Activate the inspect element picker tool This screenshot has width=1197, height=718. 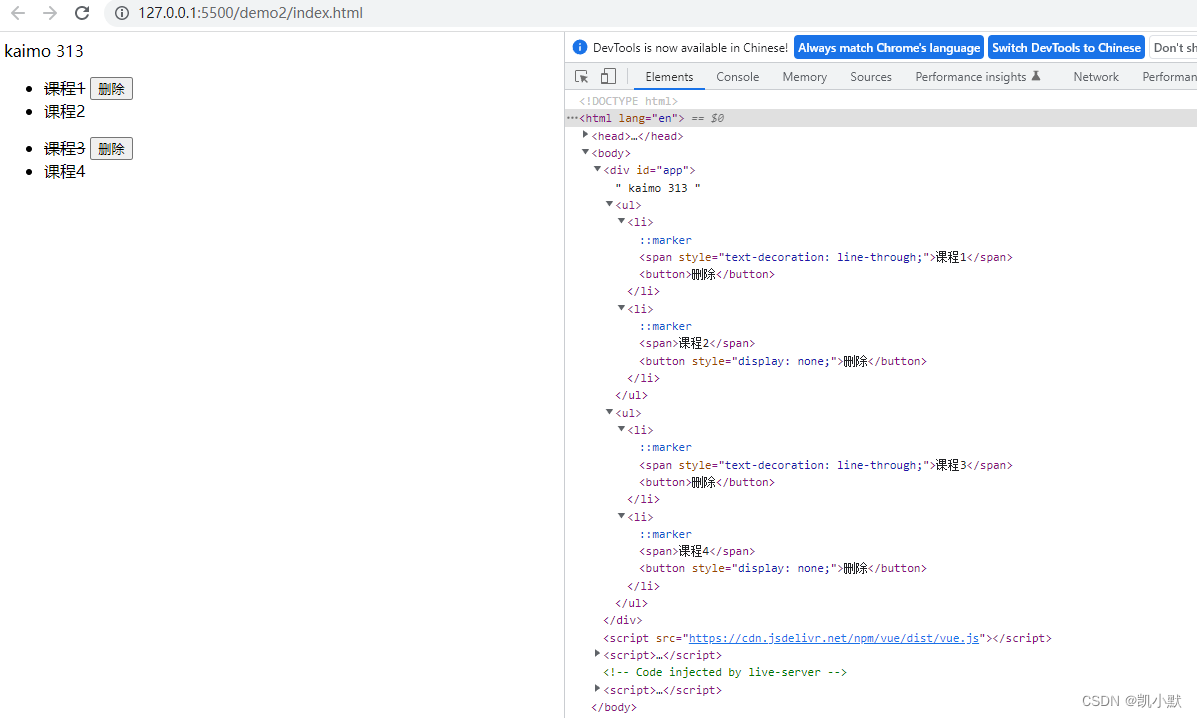click(x=582, y=76)
